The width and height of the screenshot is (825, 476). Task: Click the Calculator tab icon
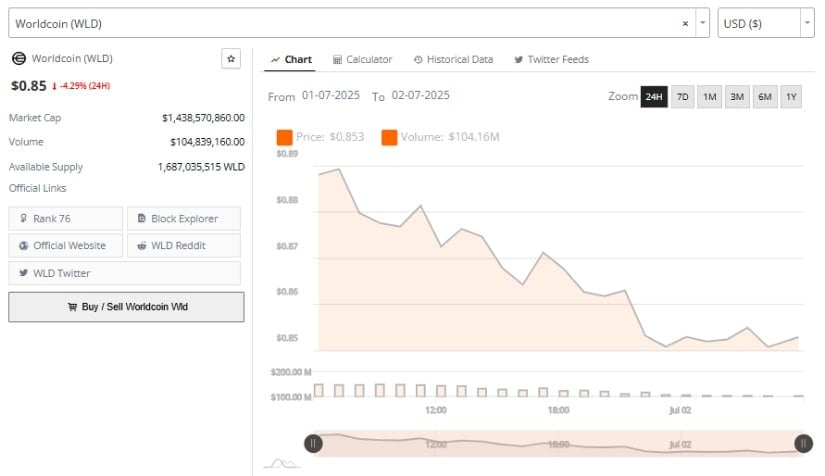(337, 59)
